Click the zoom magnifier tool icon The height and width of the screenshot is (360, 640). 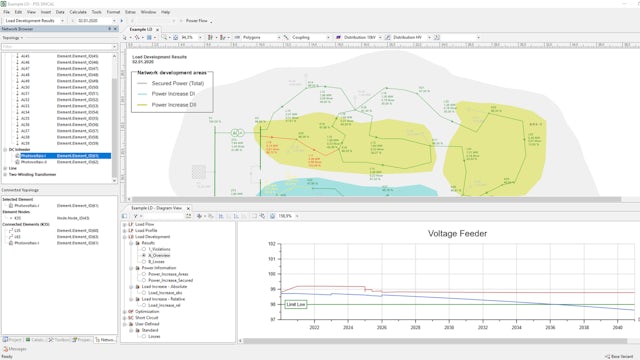point(164,38)
